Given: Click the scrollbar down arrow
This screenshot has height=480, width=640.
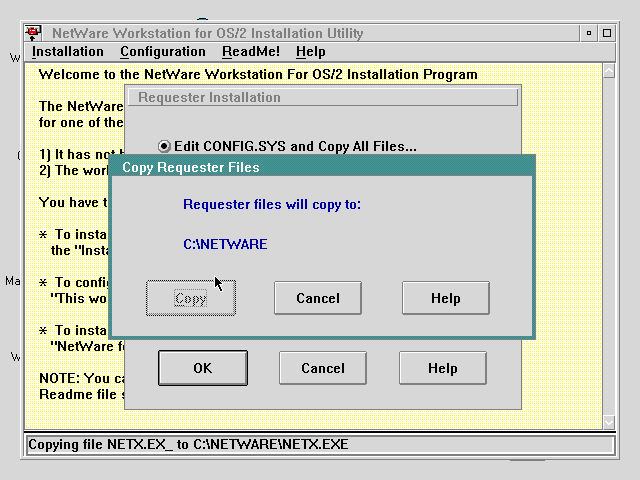Looking at the screenshot, I should [609, 422].
